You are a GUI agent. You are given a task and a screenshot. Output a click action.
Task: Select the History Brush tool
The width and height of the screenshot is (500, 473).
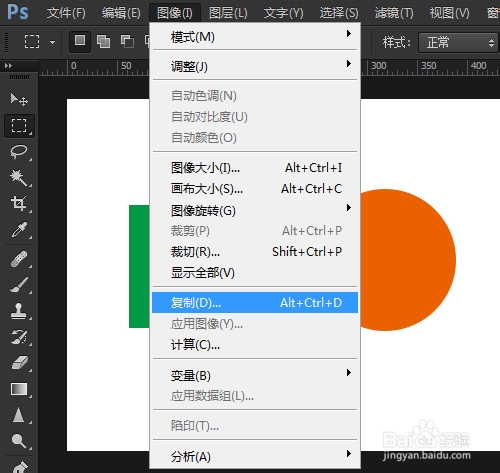(x=19, y=337)
